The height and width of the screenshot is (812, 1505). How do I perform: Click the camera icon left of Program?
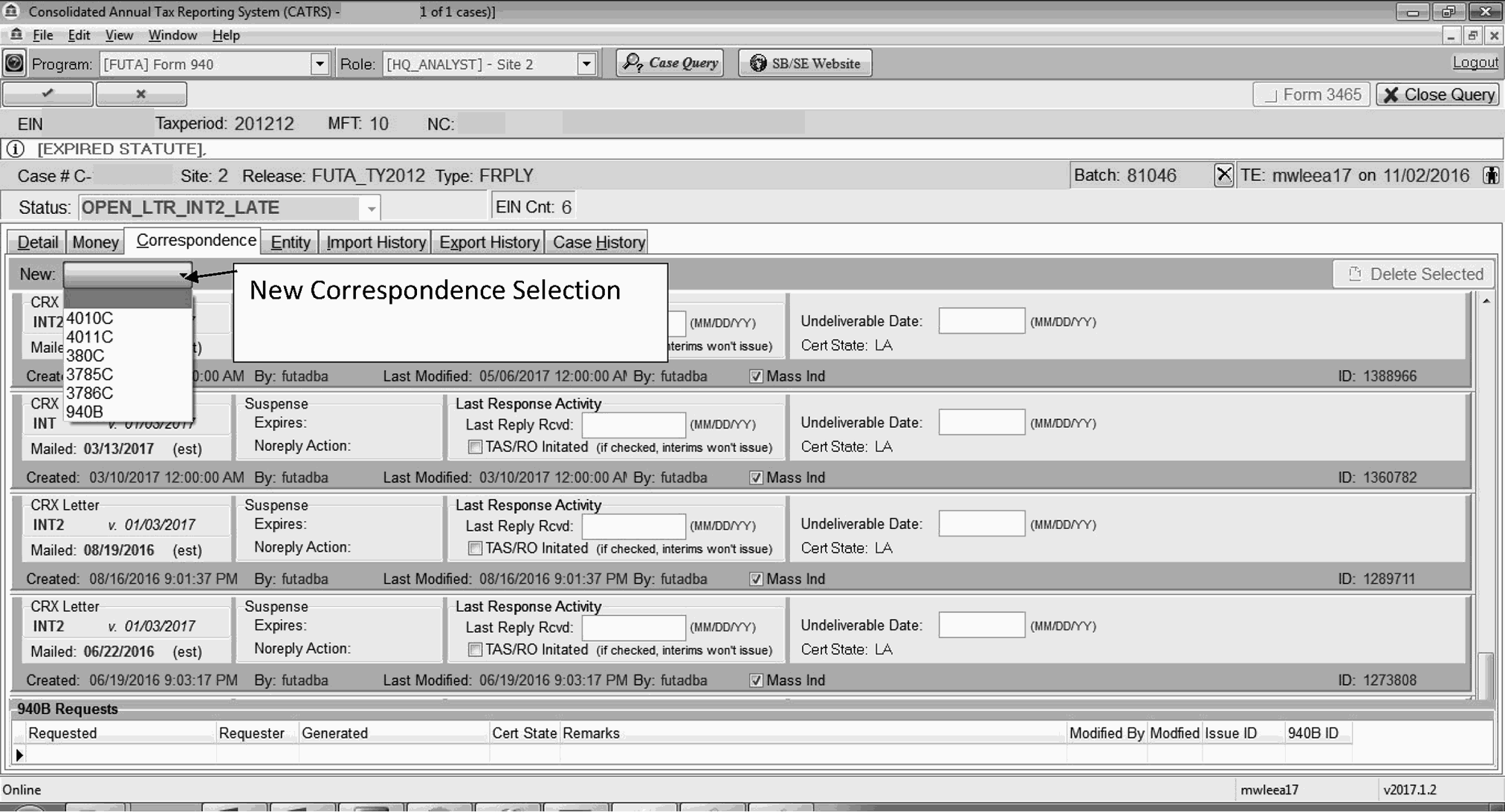tap(14, 63)
